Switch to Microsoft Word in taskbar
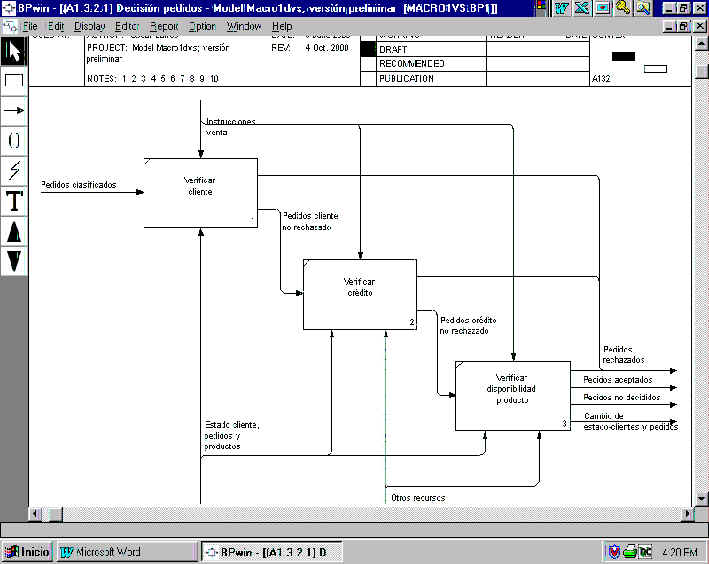The height and width of the screenshot is (564, 709). 127,552
